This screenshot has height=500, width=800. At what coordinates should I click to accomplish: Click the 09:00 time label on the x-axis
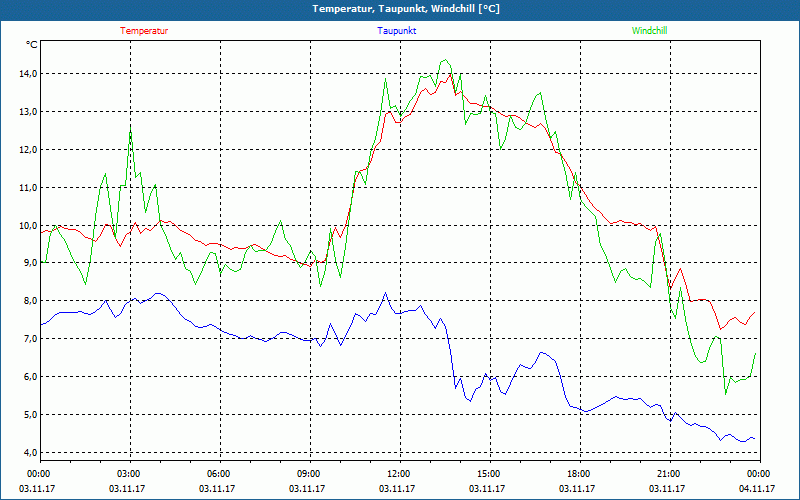[x=310, y=473]
